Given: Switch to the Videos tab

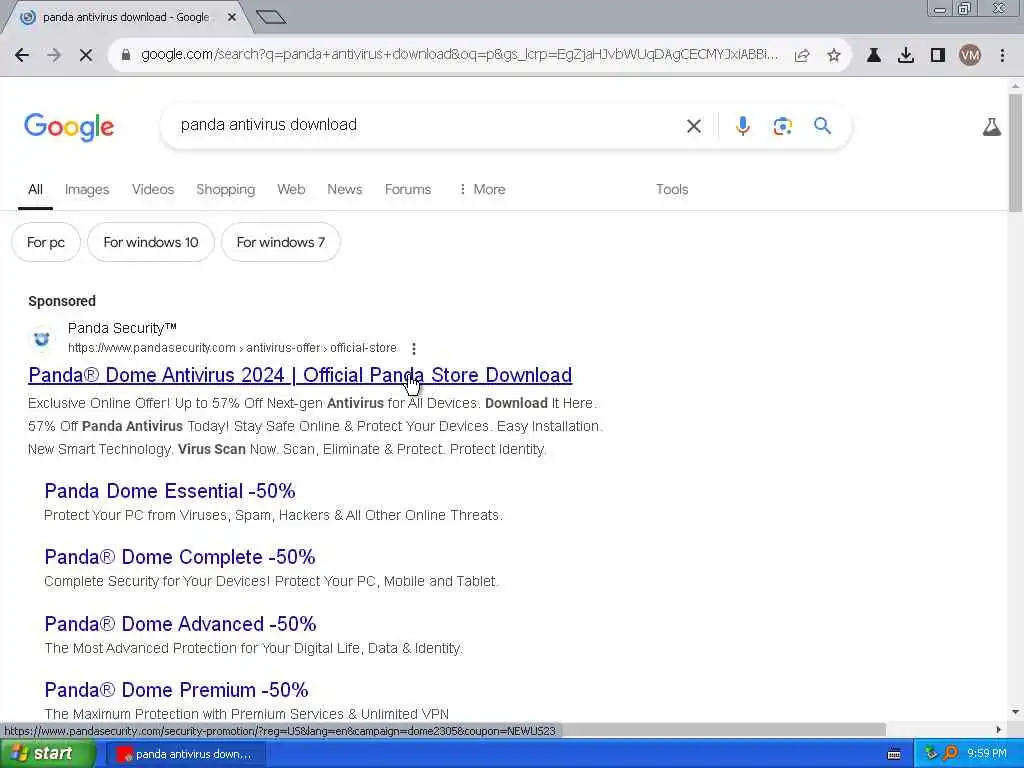Looking at the screenshot, I should pos(153,189).
